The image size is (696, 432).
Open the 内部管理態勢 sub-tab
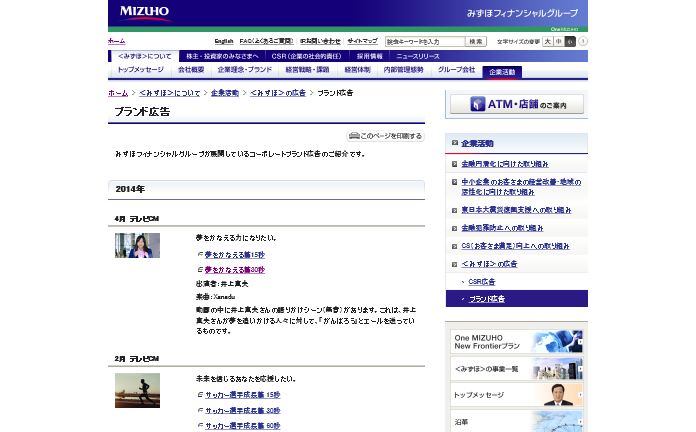403,70
